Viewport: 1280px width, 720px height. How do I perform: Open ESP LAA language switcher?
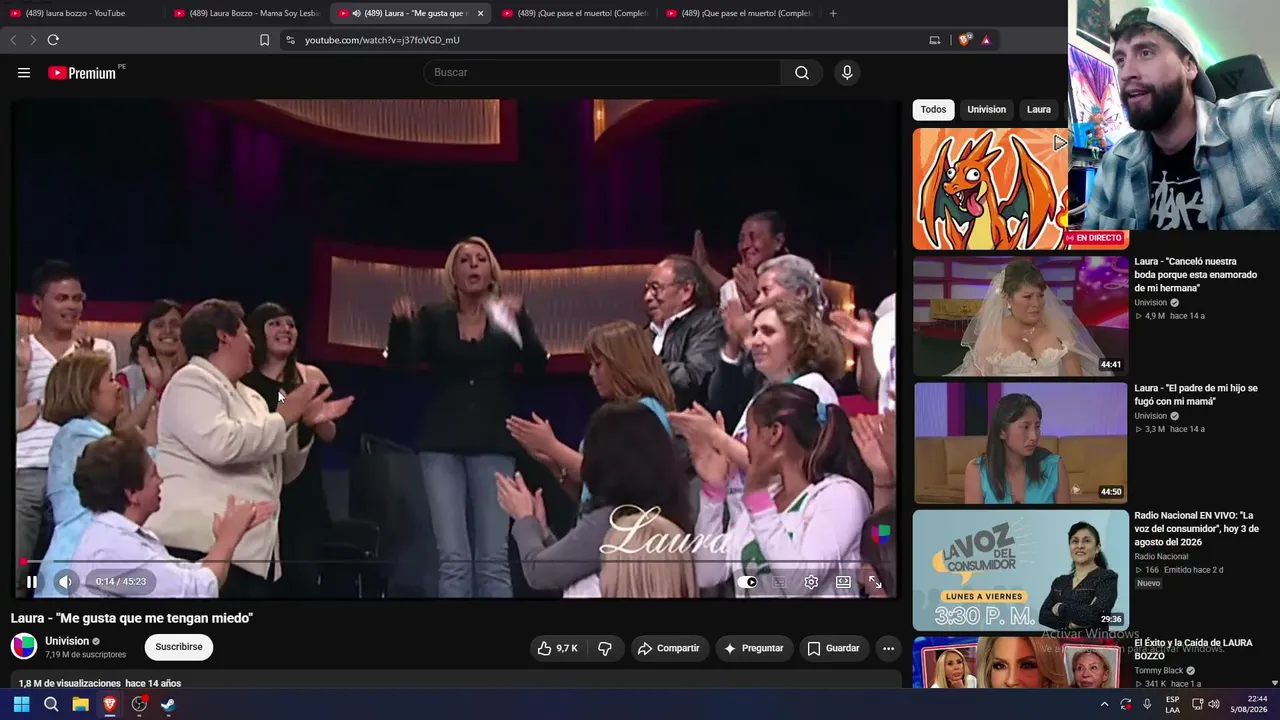[x=1173, y=704]
